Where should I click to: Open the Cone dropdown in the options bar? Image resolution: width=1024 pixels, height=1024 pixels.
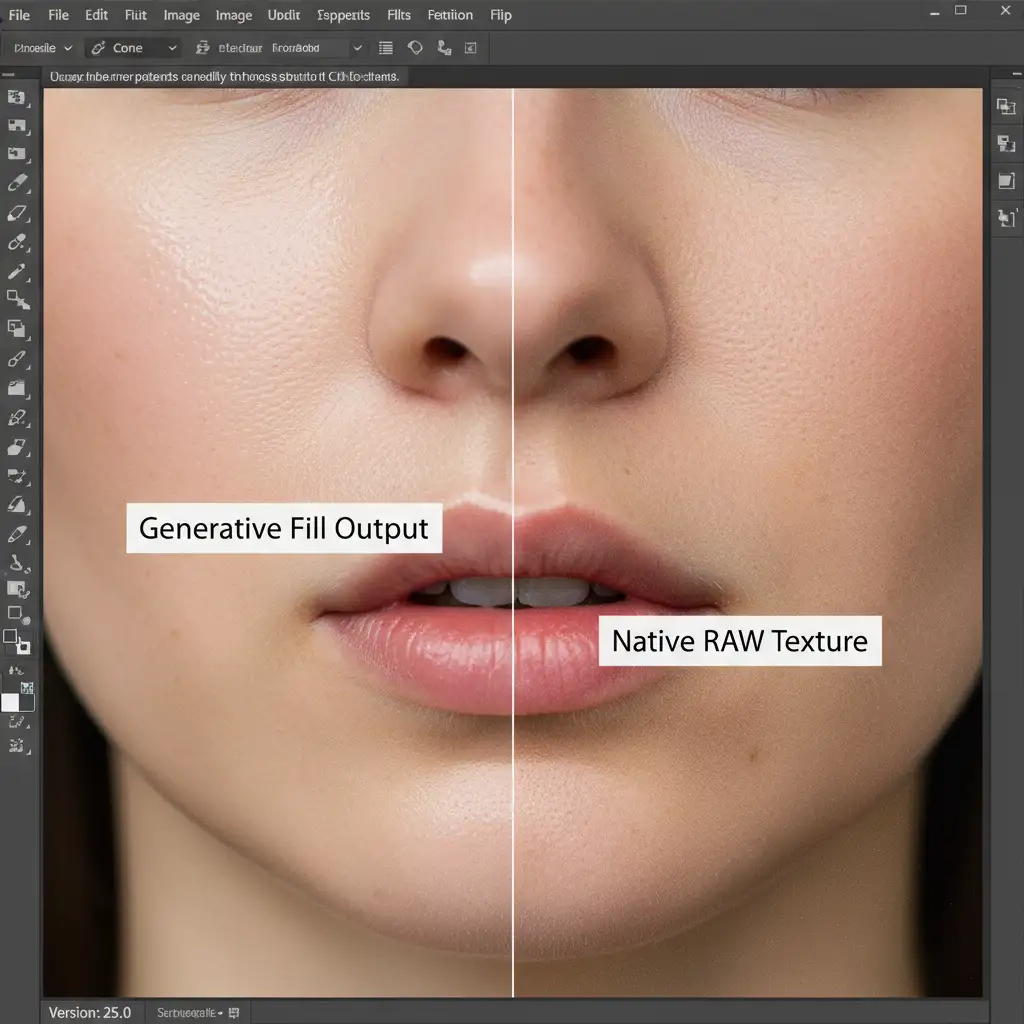(x=133, y=48)
